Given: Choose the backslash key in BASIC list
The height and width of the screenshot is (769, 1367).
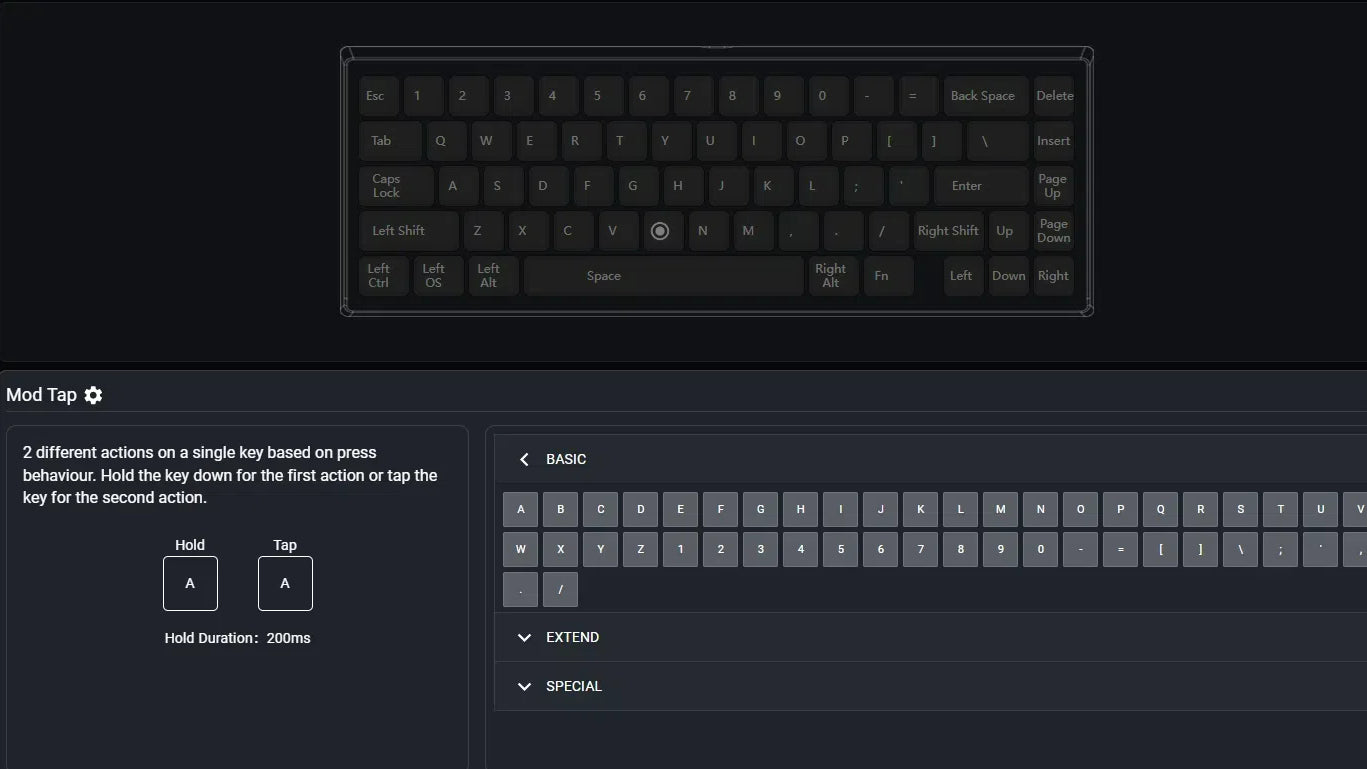Looking at the screenshot, I should (x=1240, y=549).
